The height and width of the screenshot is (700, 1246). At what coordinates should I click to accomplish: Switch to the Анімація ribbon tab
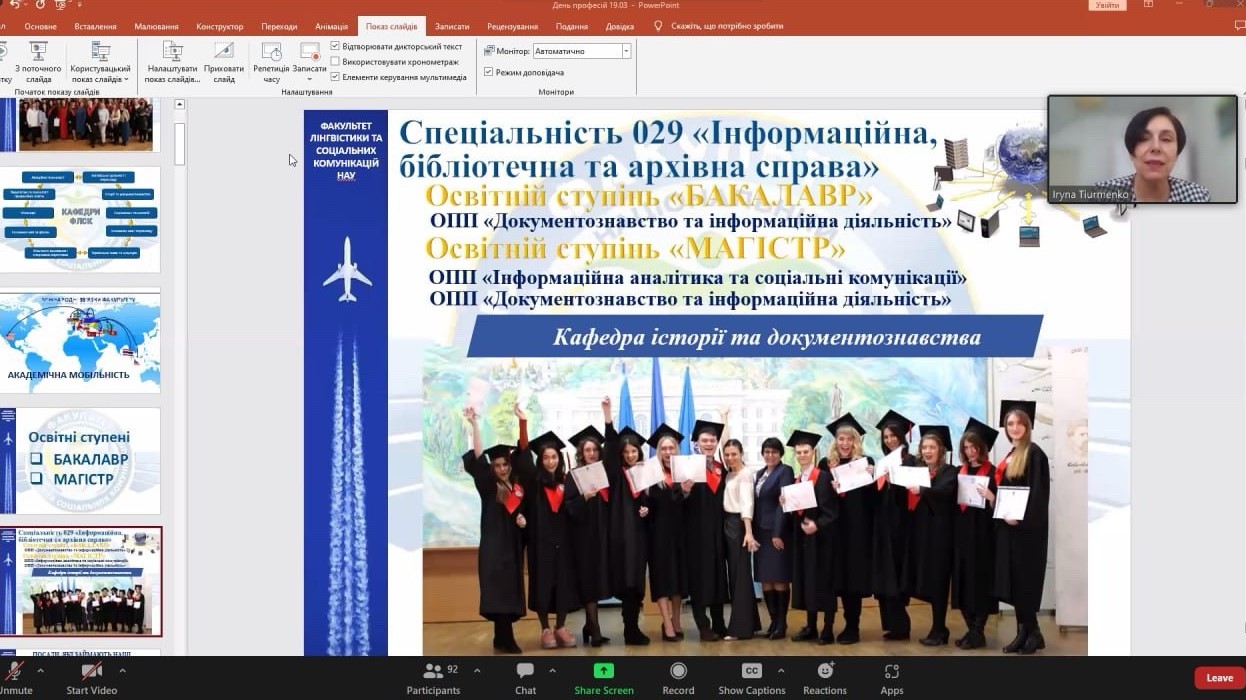pos(331,27)
